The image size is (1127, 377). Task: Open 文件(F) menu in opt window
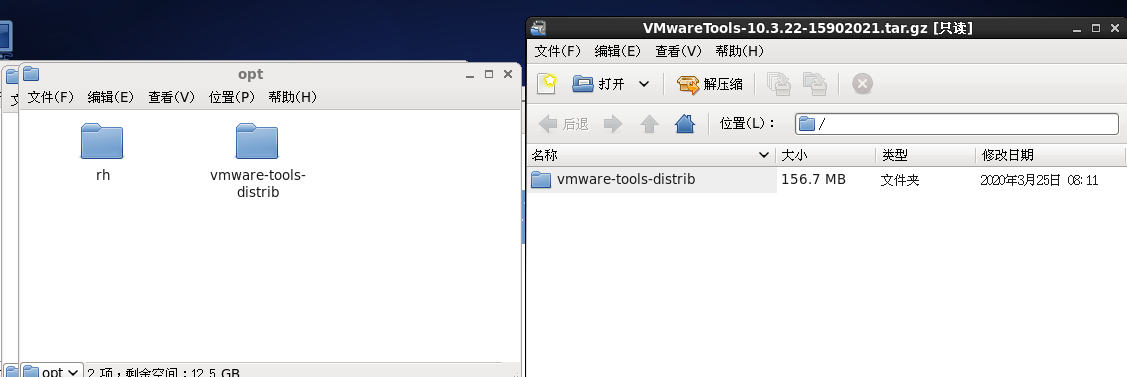coord(50,97)
